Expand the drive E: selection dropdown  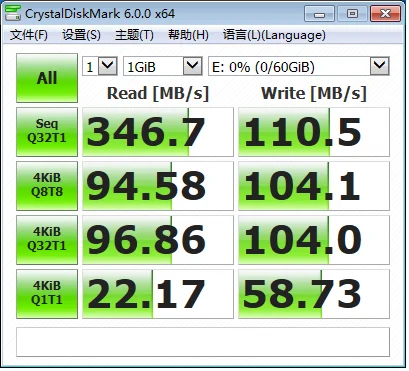[x=299, y=66]
